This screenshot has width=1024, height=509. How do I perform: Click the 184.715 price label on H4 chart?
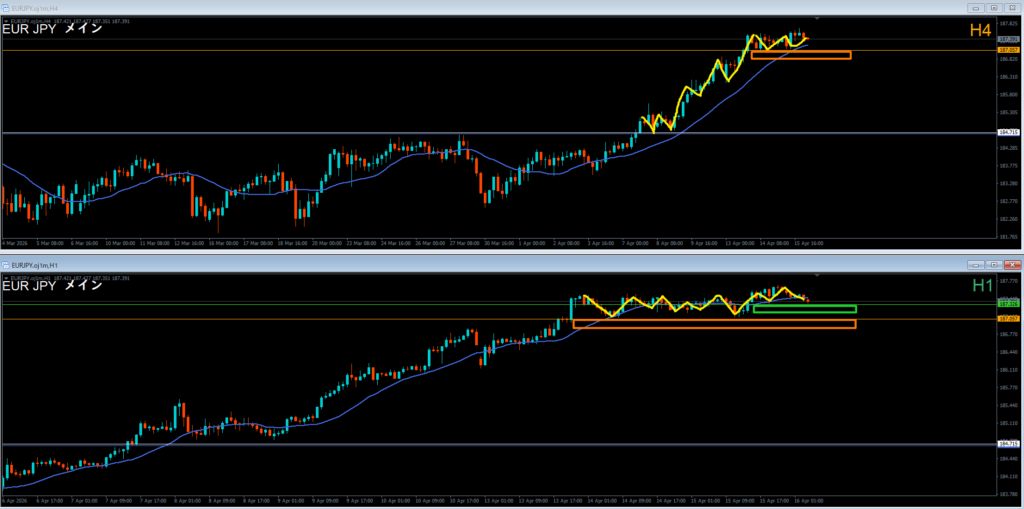tap(1008, 132)
